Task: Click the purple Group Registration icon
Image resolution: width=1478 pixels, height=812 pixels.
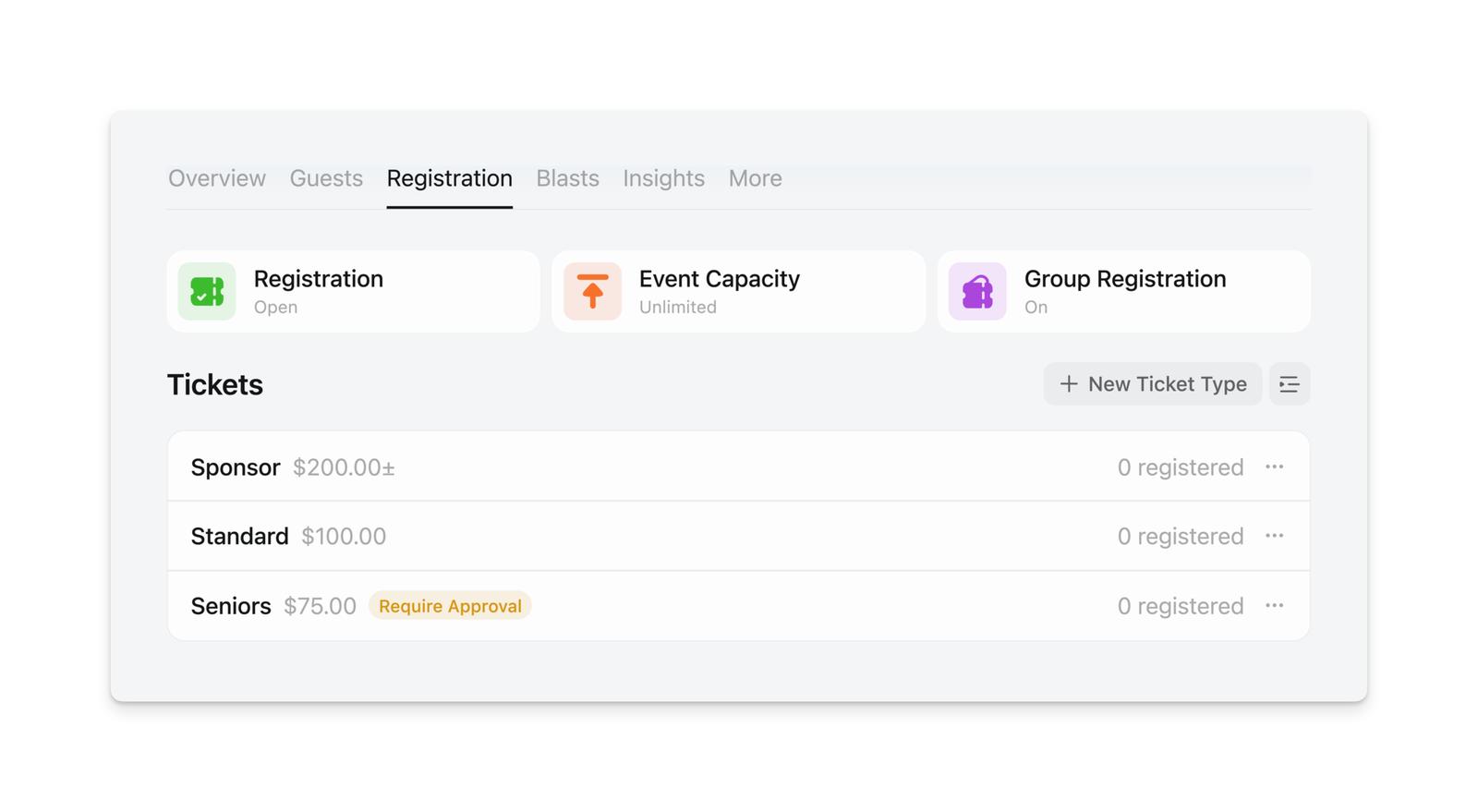Action: click(977, 292)
